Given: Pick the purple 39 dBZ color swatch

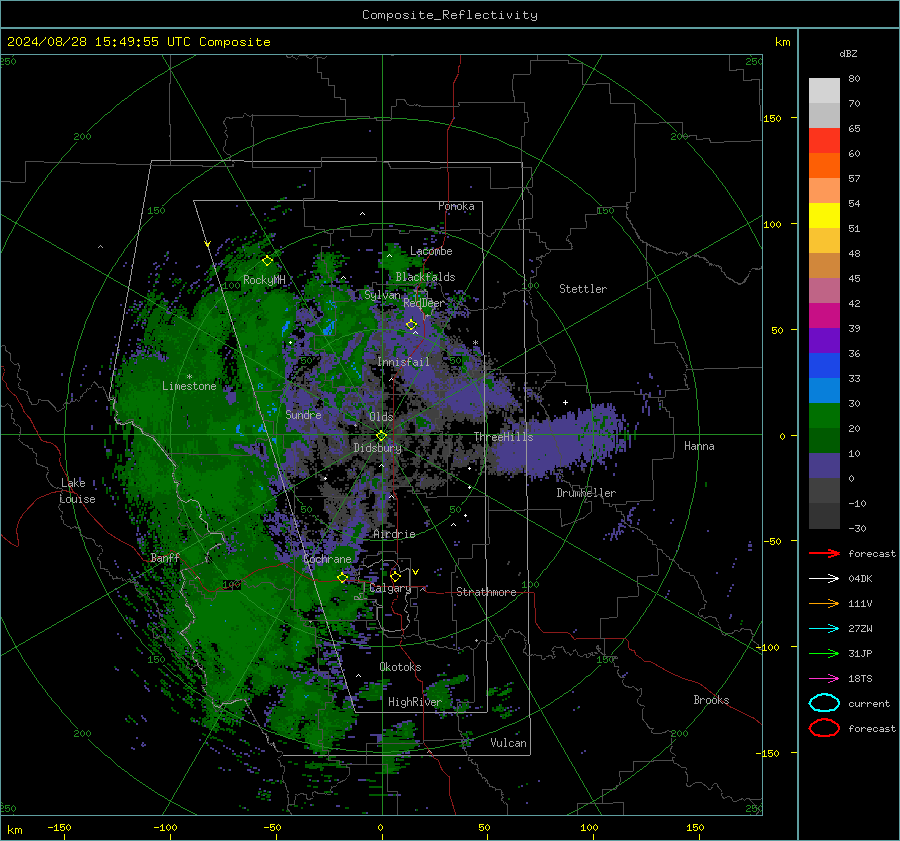Looking at the screenshot, I should (824, 340).
